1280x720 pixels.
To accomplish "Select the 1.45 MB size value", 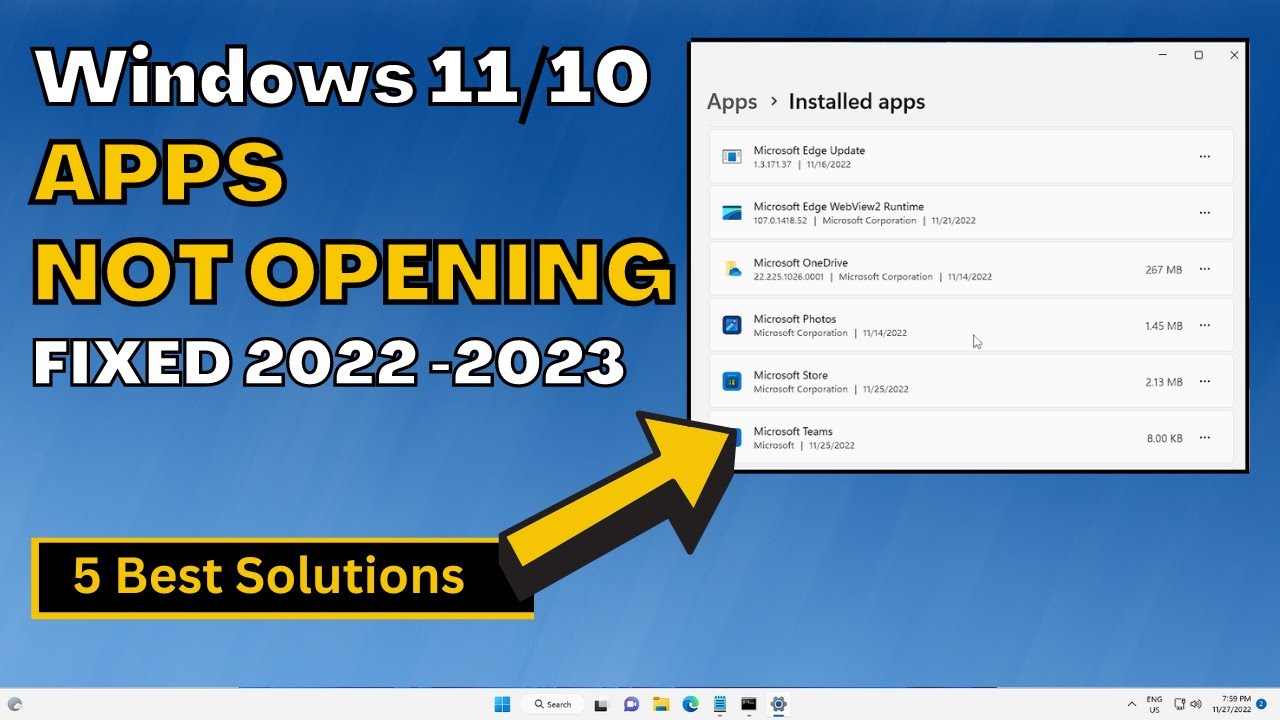I will pos(1163,326).
